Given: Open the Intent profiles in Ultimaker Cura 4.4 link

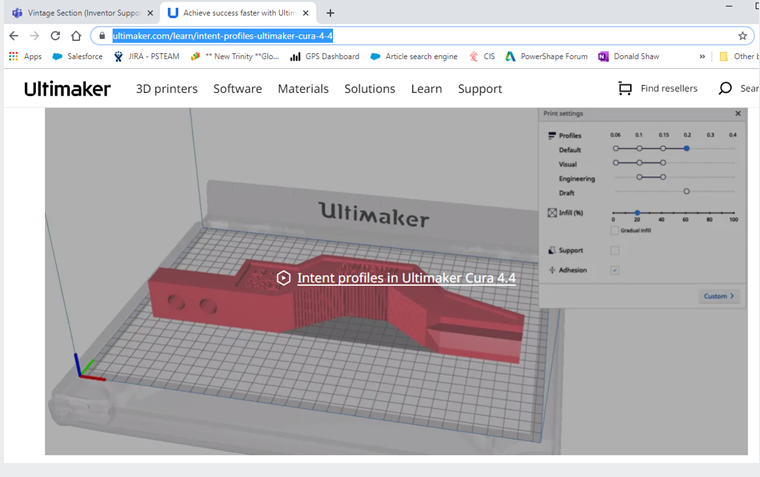Looking at the screenshot, I should (406, 278).
